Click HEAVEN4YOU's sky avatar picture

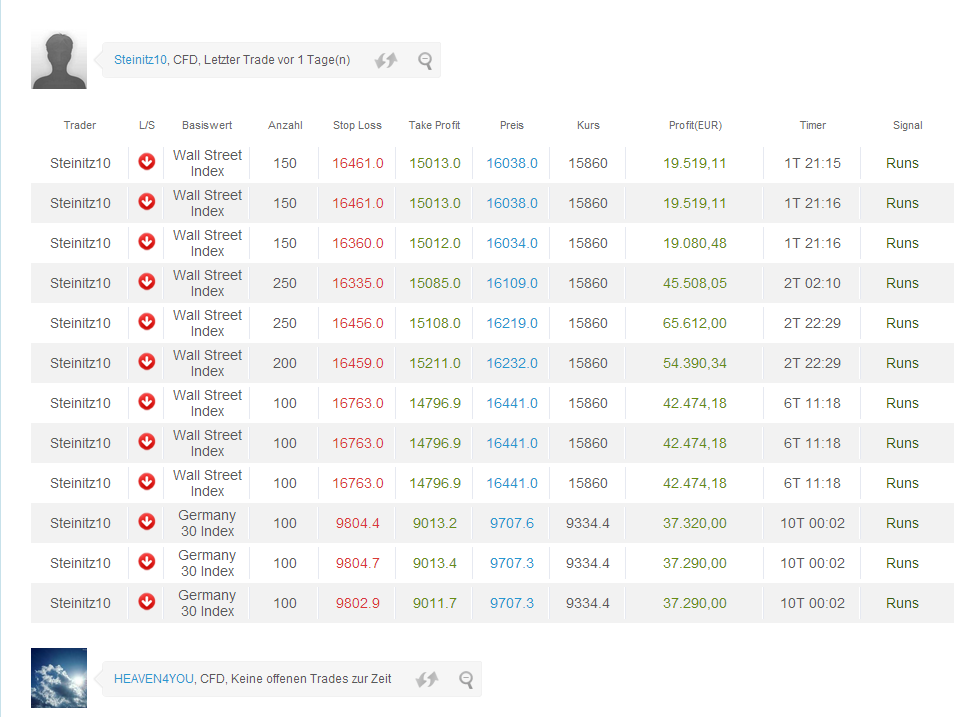point(59,678)
